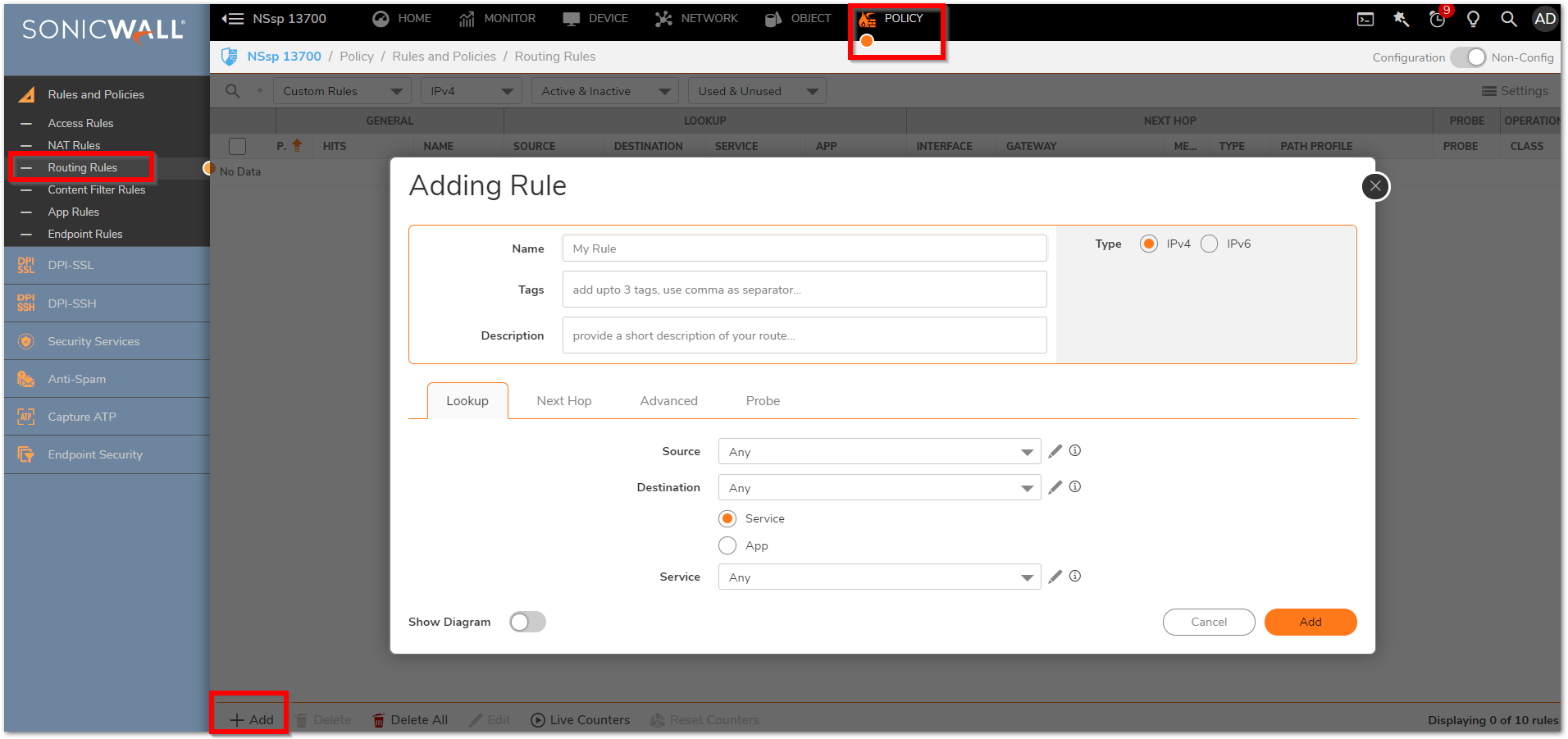Open the notifications clock icon with badge
The height and width of the screenshot is (739, 1568).
1438,19
